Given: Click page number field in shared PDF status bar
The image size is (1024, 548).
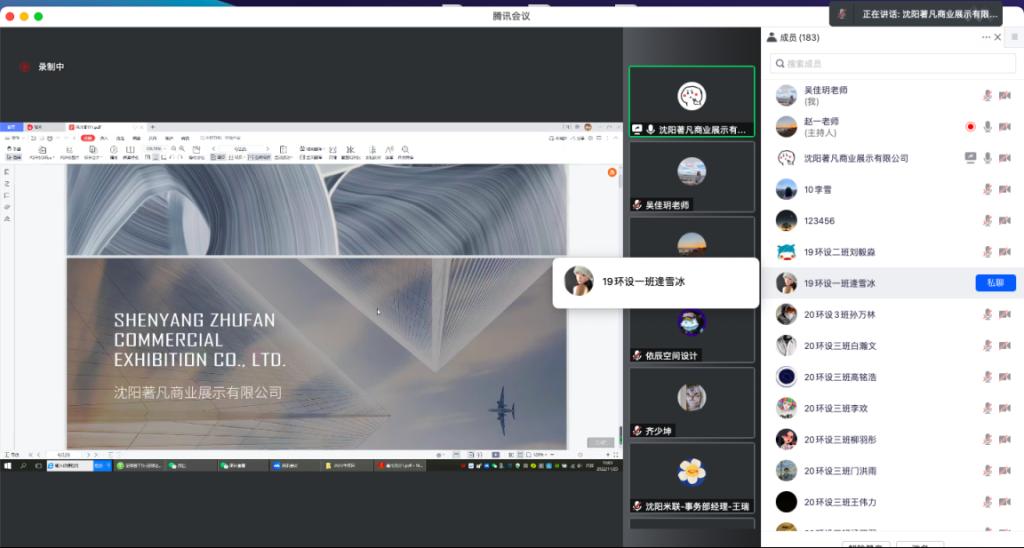Looking at the screenshot, I should [64, 454].
